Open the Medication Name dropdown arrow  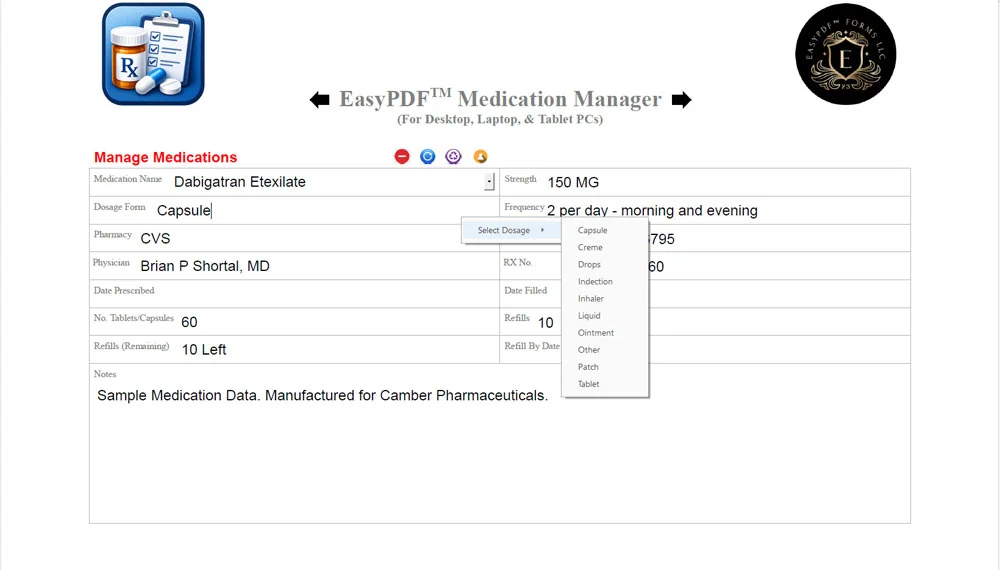click(489, 182)
